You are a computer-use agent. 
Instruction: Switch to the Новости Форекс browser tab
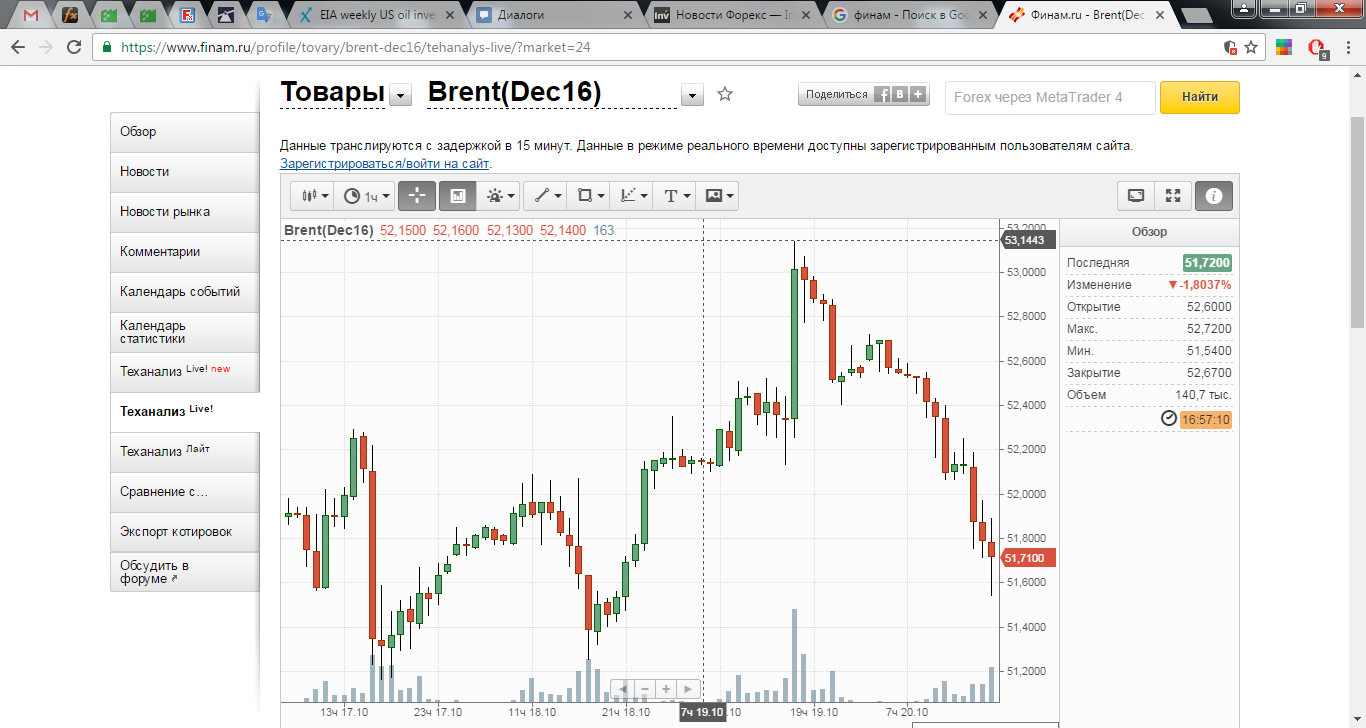(732, 15)
